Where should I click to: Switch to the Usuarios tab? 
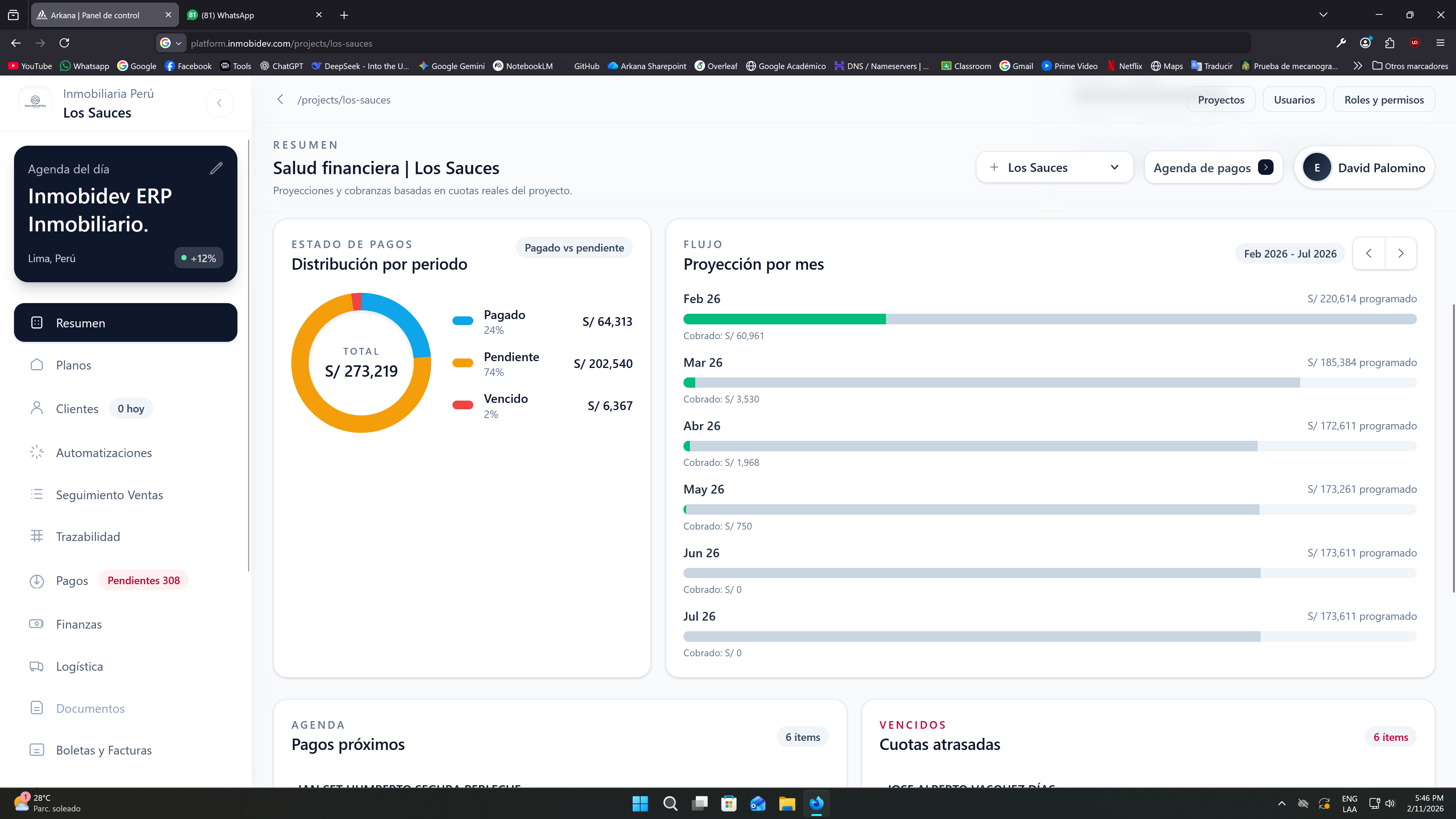tap(1294, 99)
